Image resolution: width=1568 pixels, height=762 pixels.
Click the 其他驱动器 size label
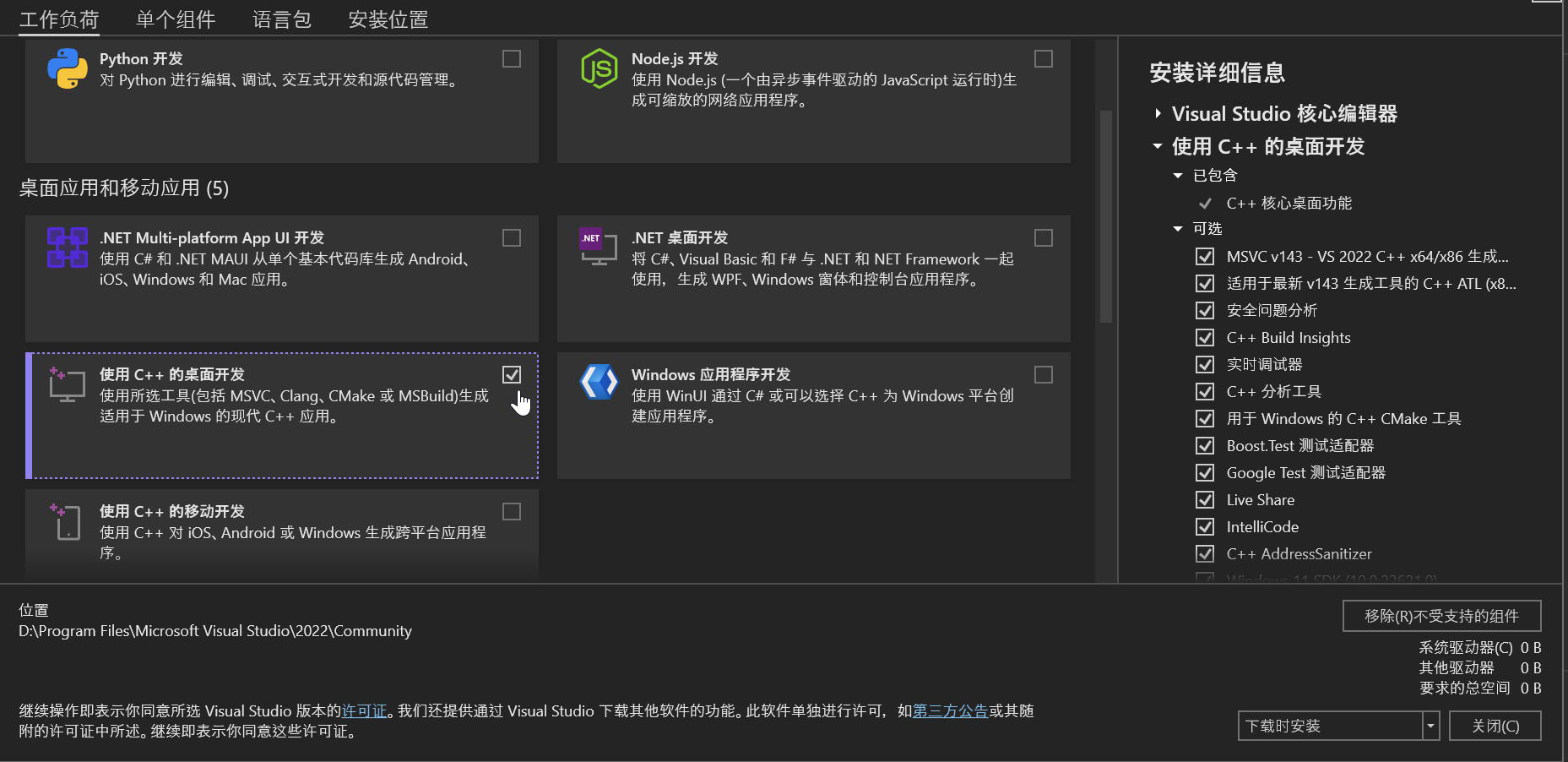click(x=1457, y=667)
